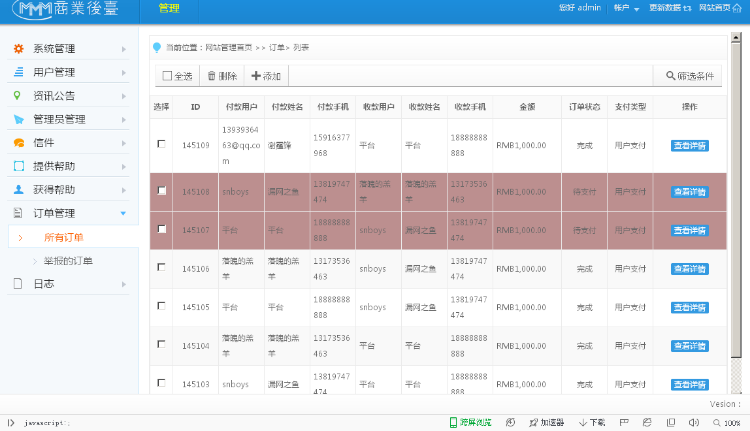Click the 用户管理 list icon
Viewport: 750px width, 431px height.
pyautogui.click(x=19, y=72)
